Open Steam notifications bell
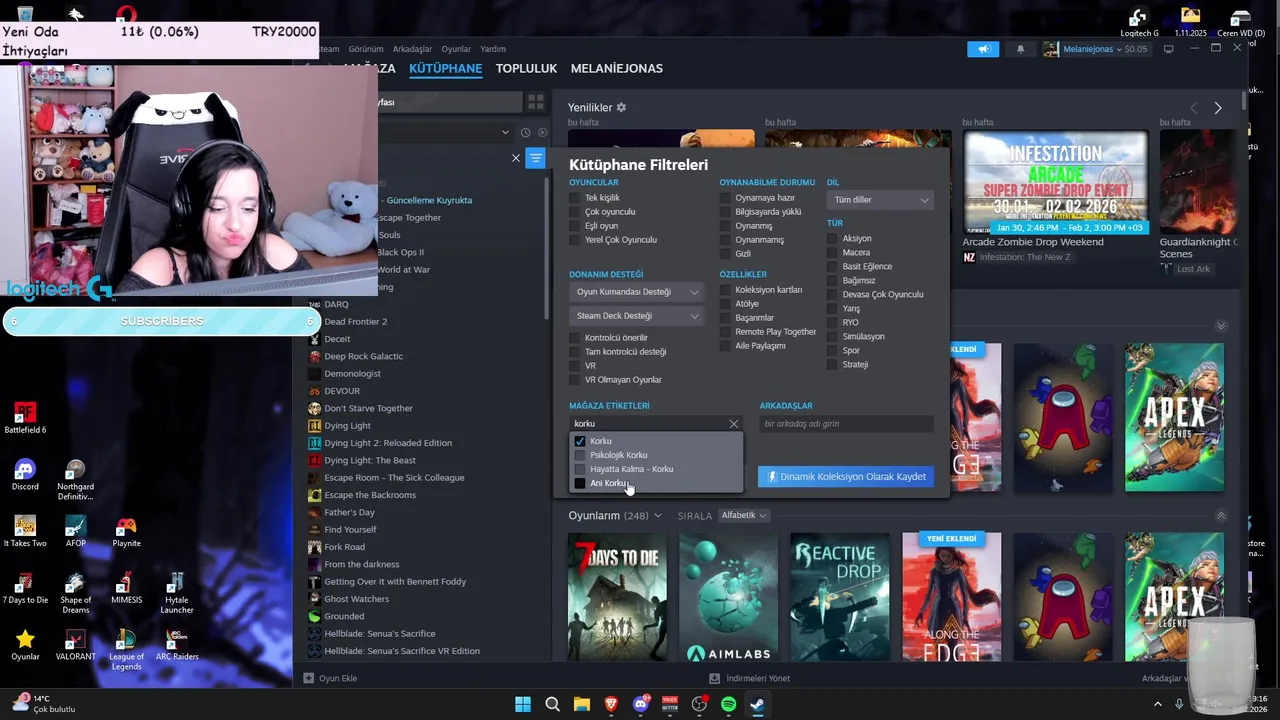This screenshot has width=1280, height=720. click(1020, 49)
